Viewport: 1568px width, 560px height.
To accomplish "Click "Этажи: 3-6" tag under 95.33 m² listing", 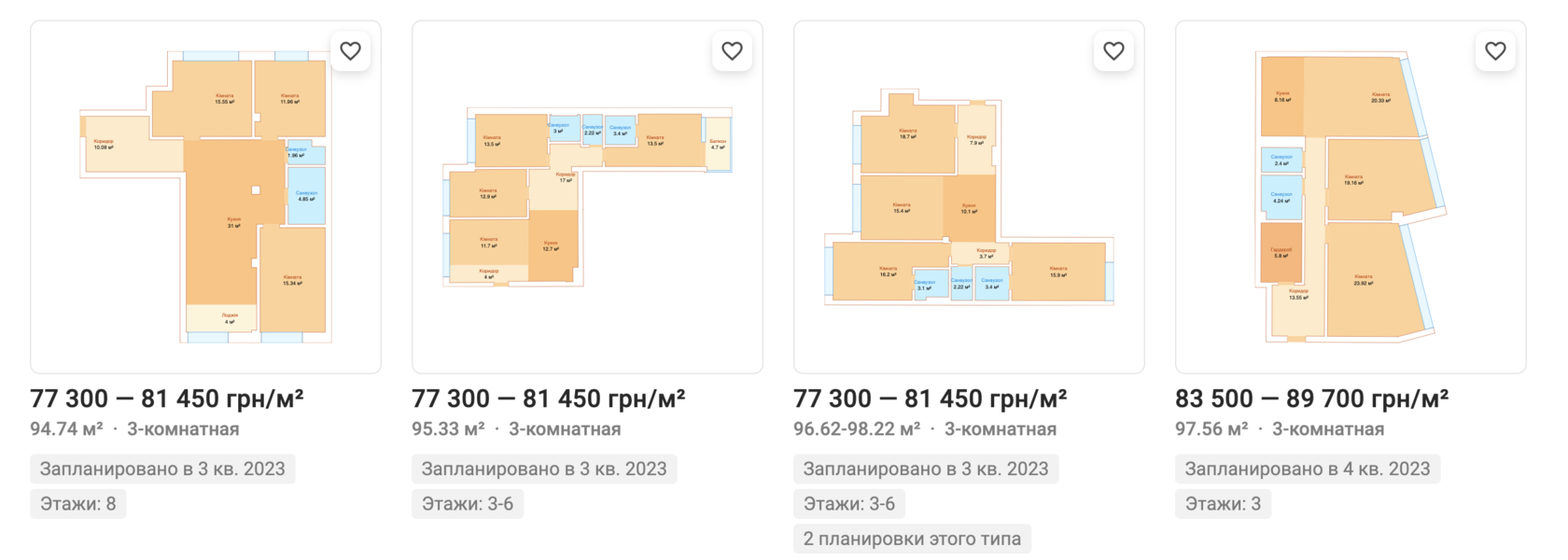I will (x=468, y=504).
